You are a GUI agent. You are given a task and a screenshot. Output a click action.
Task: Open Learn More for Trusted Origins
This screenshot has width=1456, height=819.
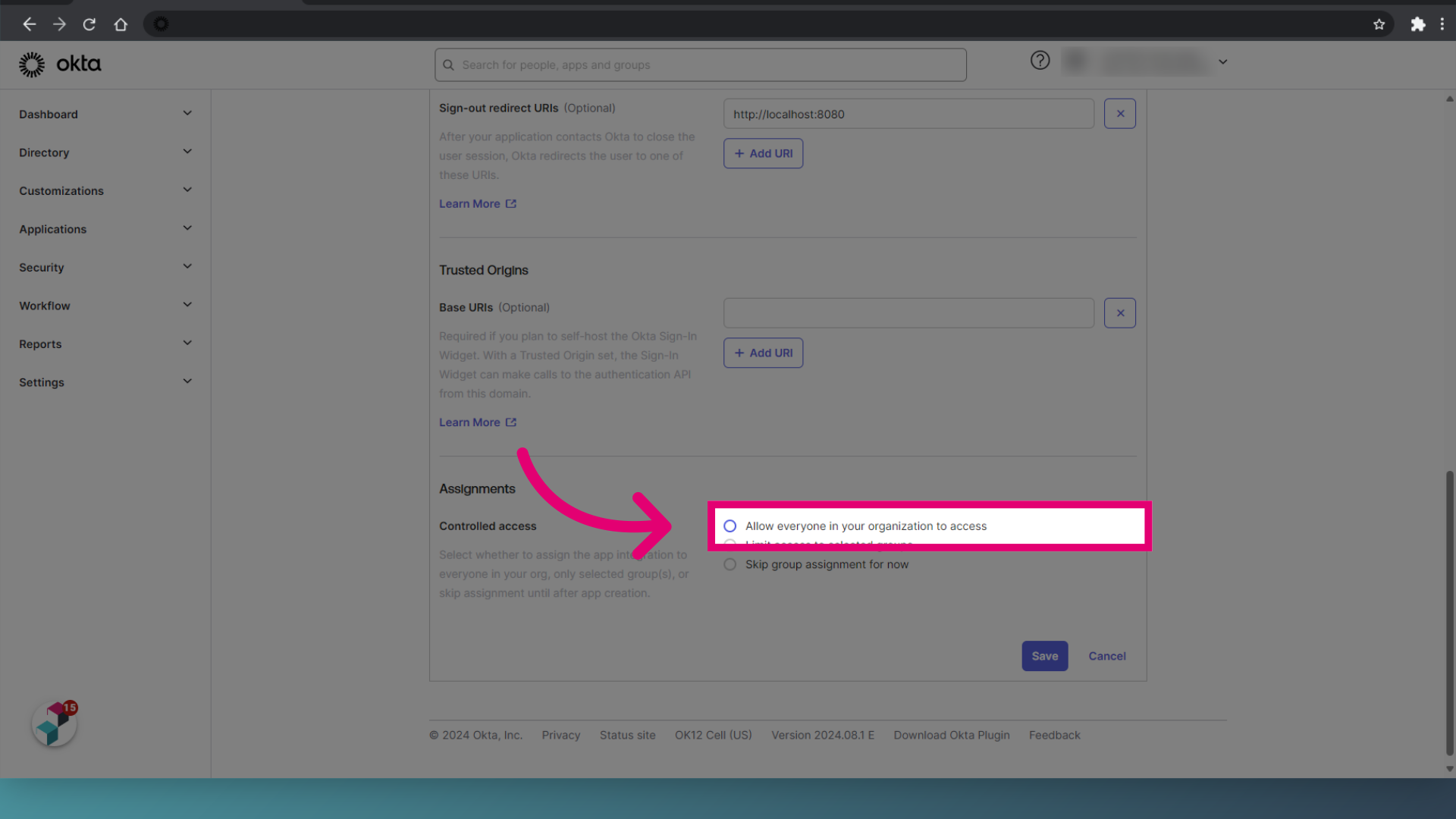pos(477,422)
